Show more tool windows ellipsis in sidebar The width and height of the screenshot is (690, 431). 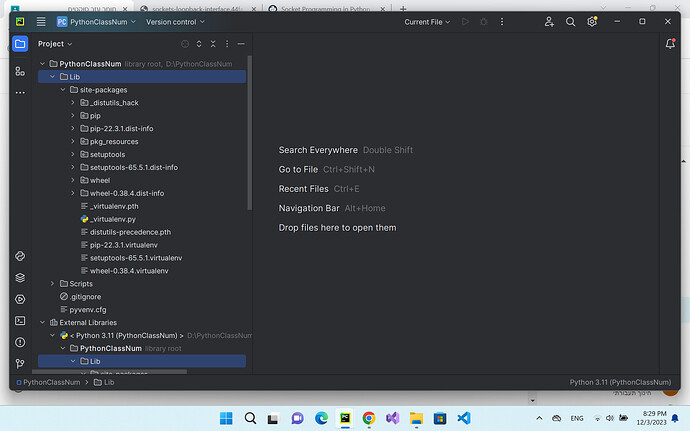[x=20, y=93]
